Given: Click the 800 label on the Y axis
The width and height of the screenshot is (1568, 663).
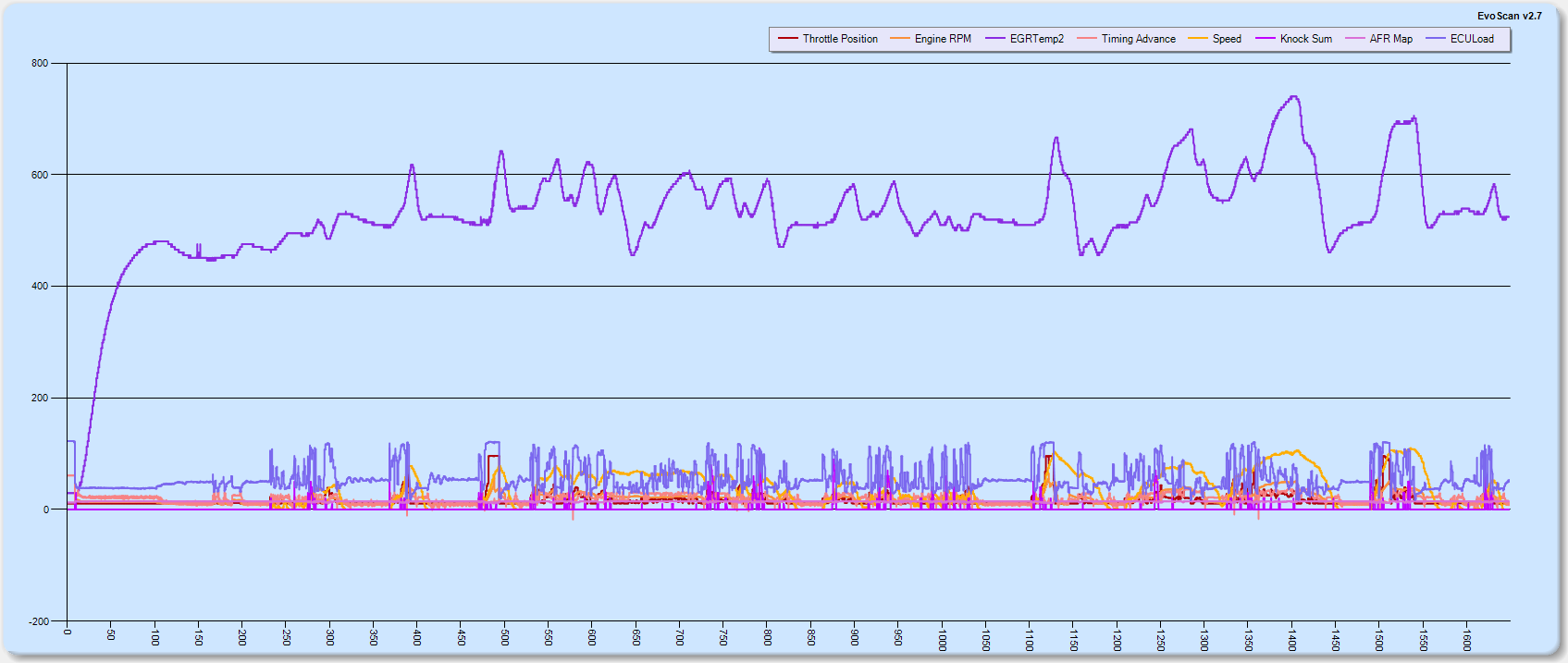Looking at the screenshot, I should pyautogui.click(x=40, y=64).
